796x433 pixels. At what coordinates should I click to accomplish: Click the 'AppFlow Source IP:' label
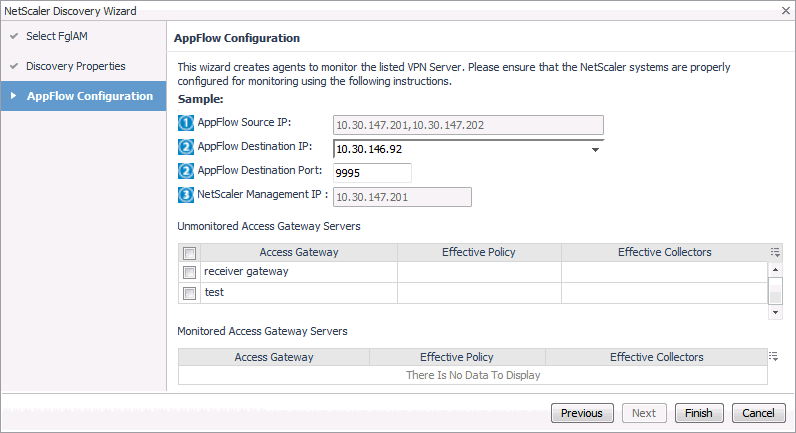click(x=244, y=122)
